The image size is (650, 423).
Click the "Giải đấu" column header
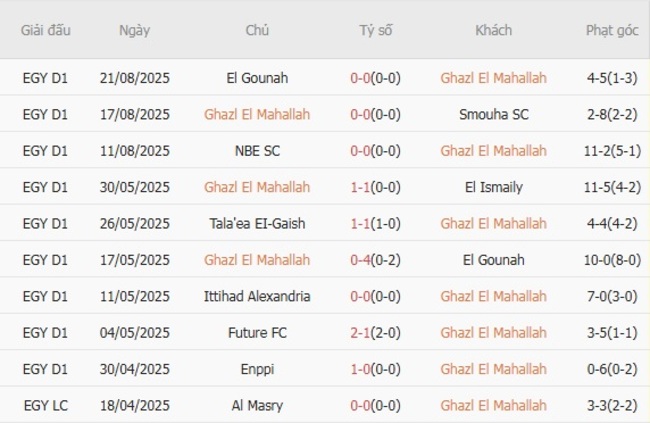point(46,30)
